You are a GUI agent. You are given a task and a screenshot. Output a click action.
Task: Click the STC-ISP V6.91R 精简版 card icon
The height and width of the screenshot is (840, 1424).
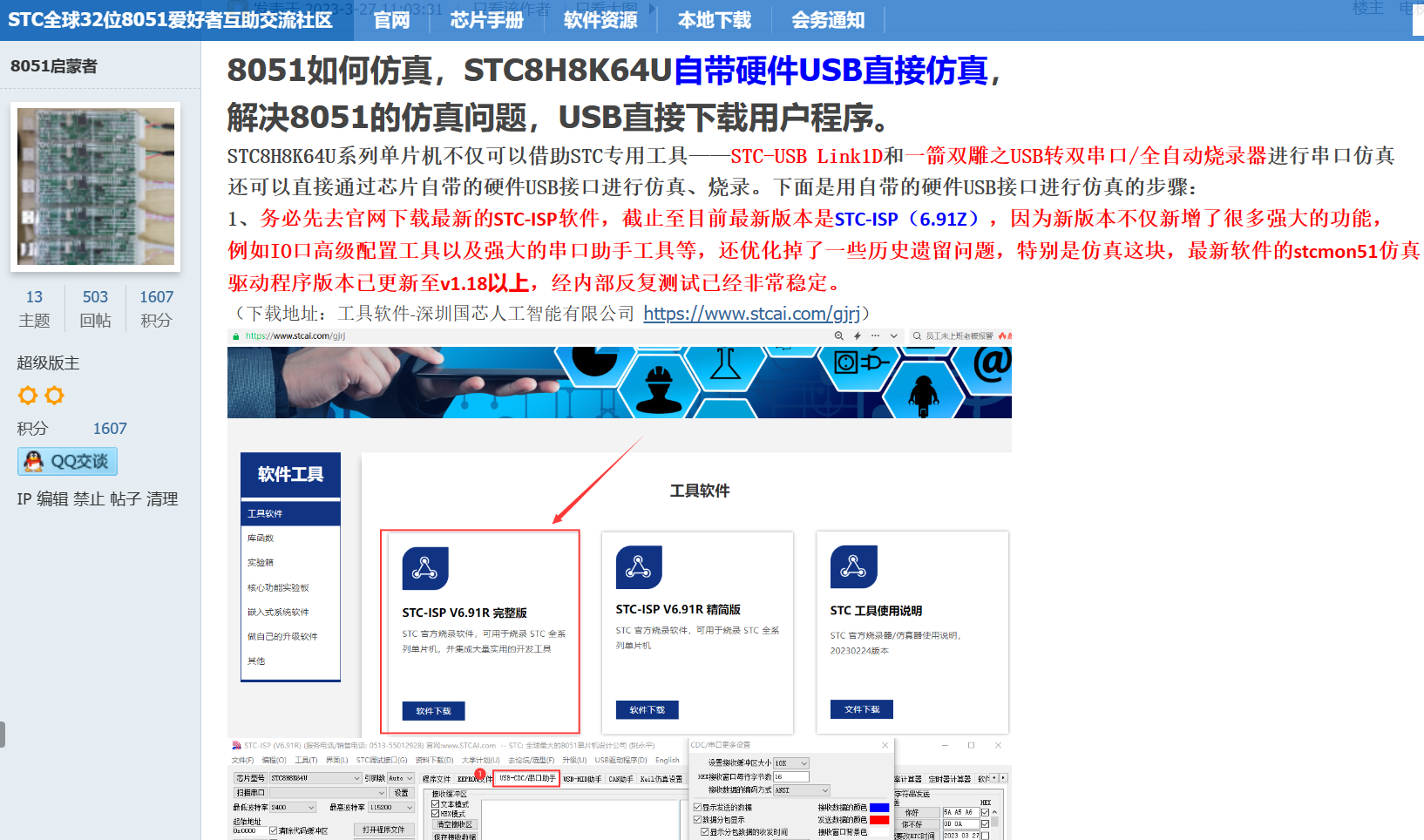[x=639, y=567]
